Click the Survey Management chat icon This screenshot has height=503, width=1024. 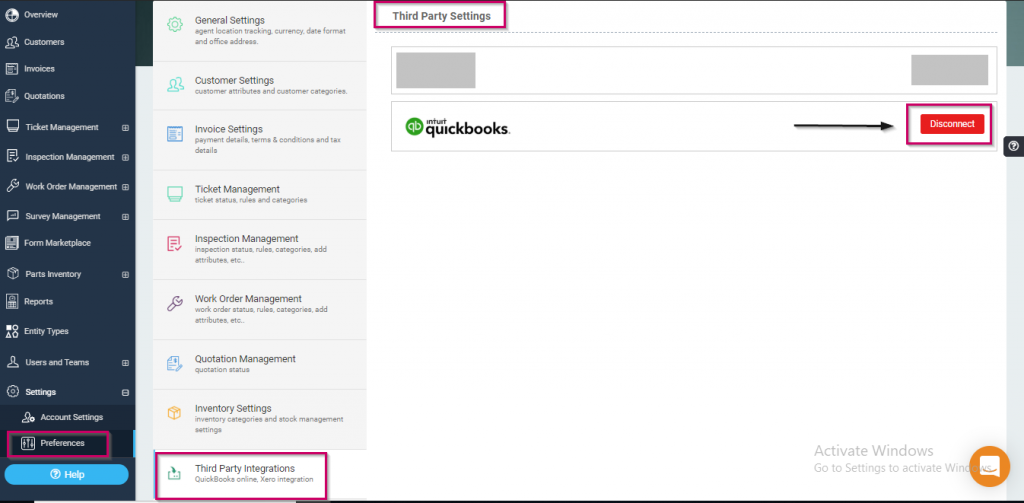coord(12,216)
